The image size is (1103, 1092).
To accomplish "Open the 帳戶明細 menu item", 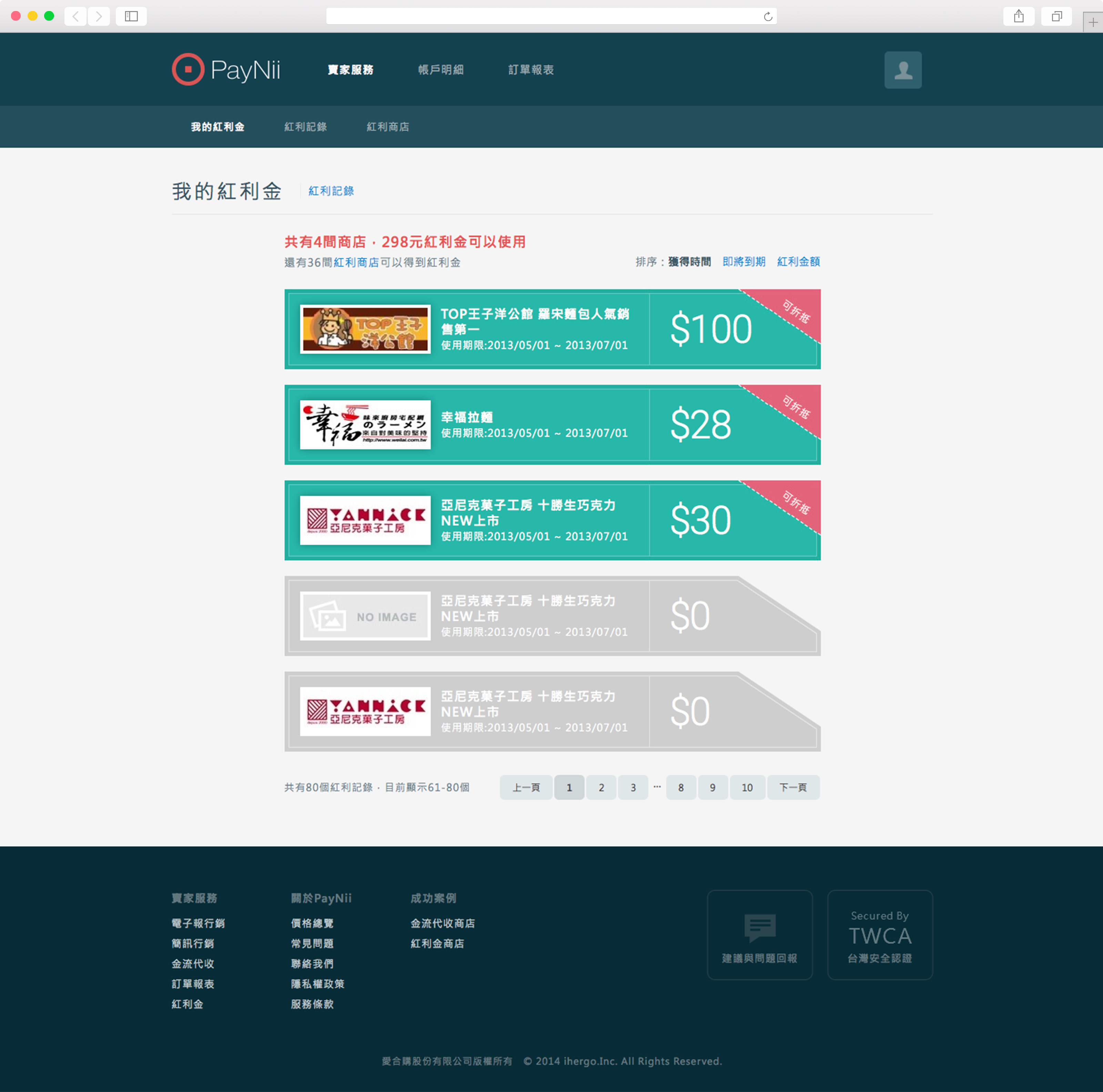I will coord(440,70).
